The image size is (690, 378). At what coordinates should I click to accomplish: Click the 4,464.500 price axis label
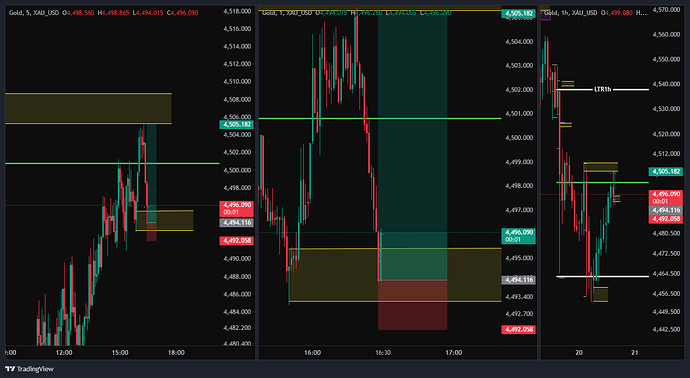pyautogui.click(x=667, y=273)
